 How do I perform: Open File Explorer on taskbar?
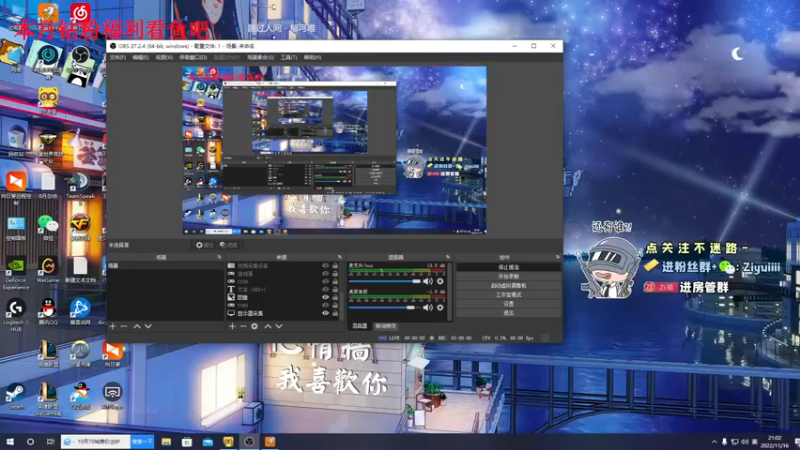point(166,441)
